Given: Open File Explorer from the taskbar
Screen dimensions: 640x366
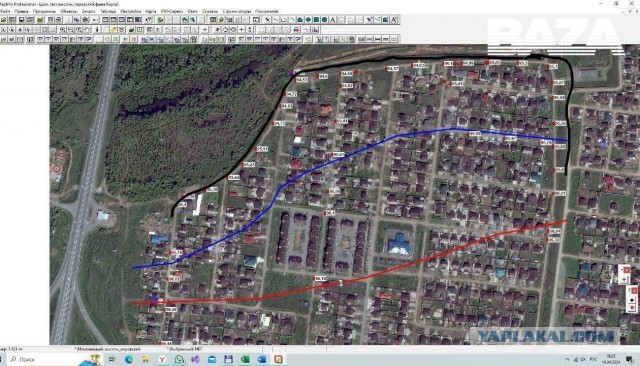Looking at the screenshot, I should pos(145,359).
